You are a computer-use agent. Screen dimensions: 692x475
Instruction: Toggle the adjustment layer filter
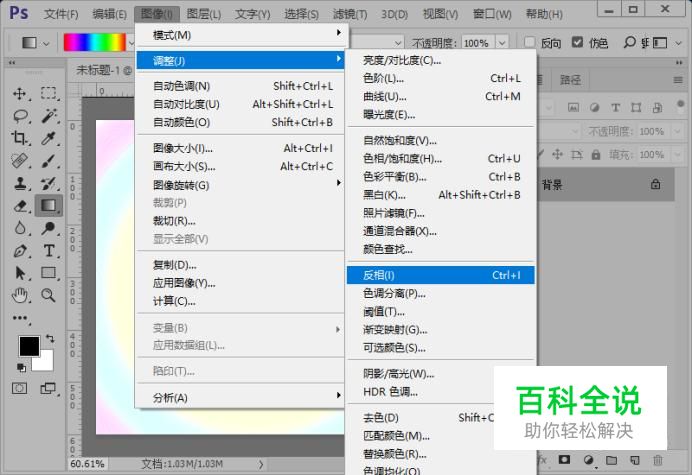(x=594, y=107)
